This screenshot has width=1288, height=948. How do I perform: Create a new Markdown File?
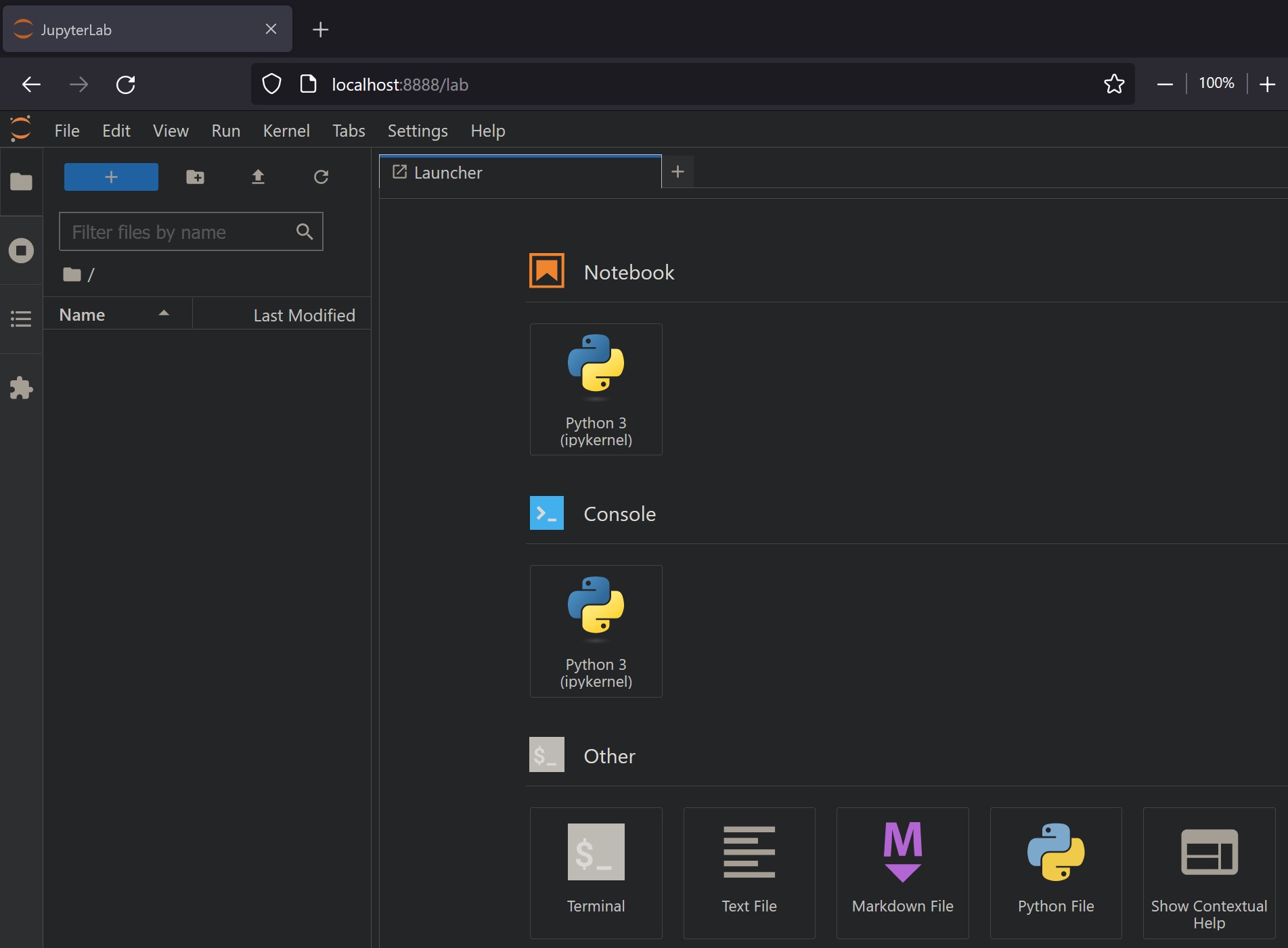[902, 873]
